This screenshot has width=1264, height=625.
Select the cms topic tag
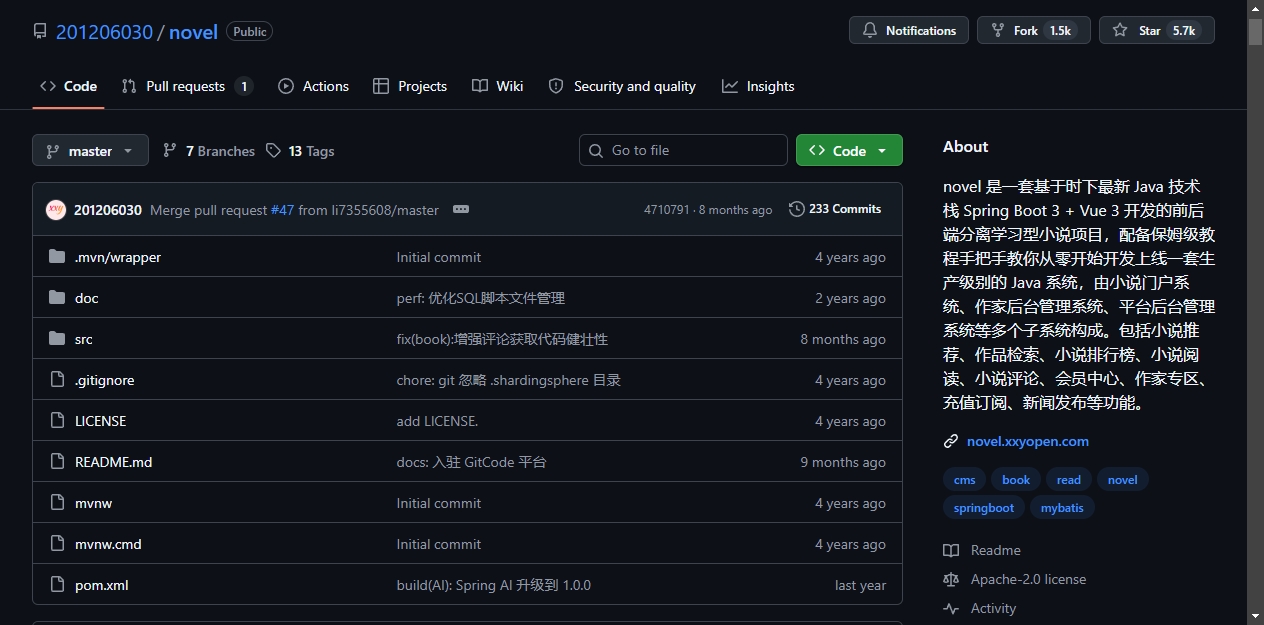(x=964, y=480)
